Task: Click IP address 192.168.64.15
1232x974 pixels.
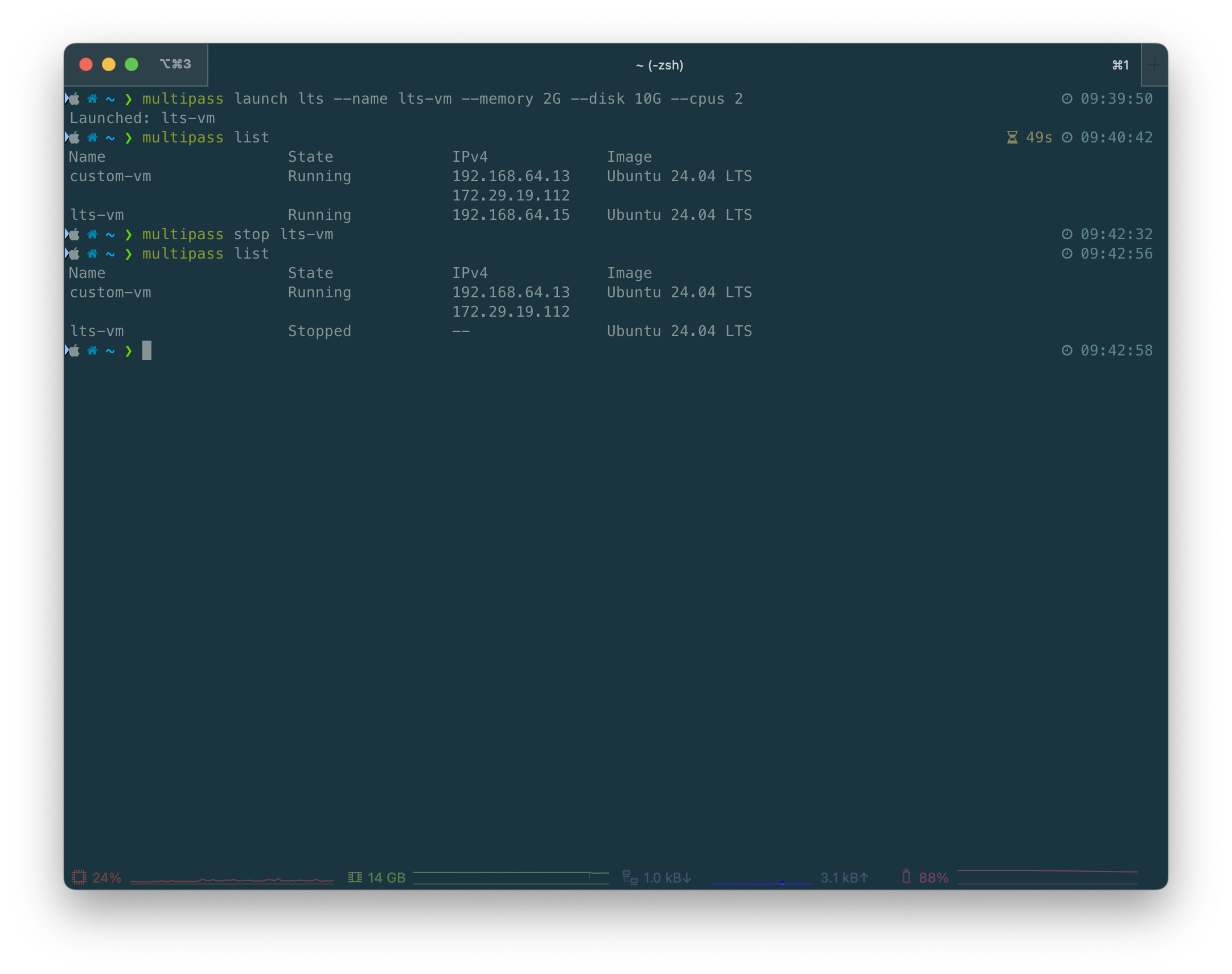Action: pos(511,215)
